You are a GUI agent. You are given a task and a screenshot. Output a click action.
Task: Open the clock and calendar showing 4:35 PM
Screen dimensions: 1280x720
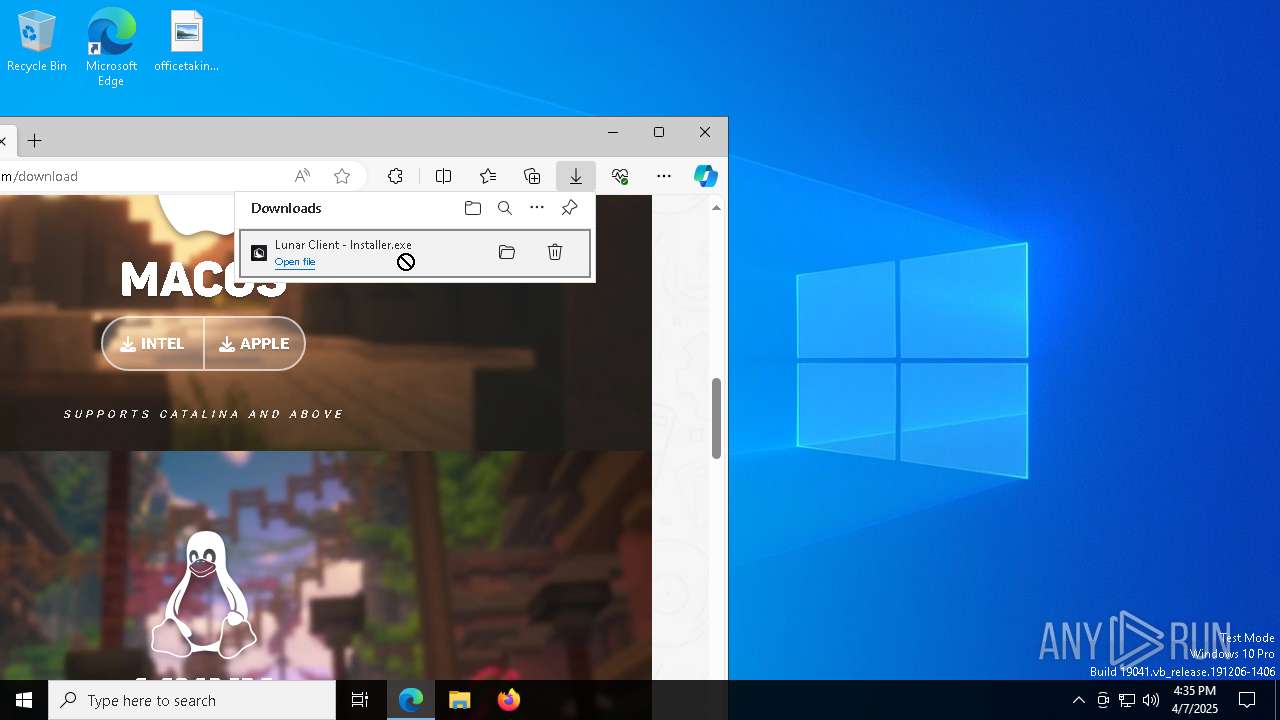coord(1194,700)
